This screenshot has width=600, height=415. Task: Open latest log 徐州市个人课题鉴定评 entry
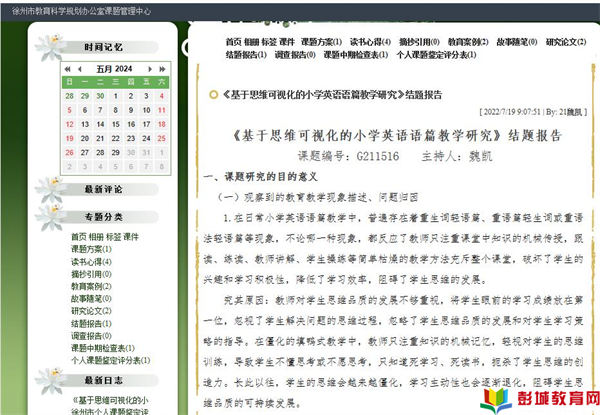pos(110,411)
